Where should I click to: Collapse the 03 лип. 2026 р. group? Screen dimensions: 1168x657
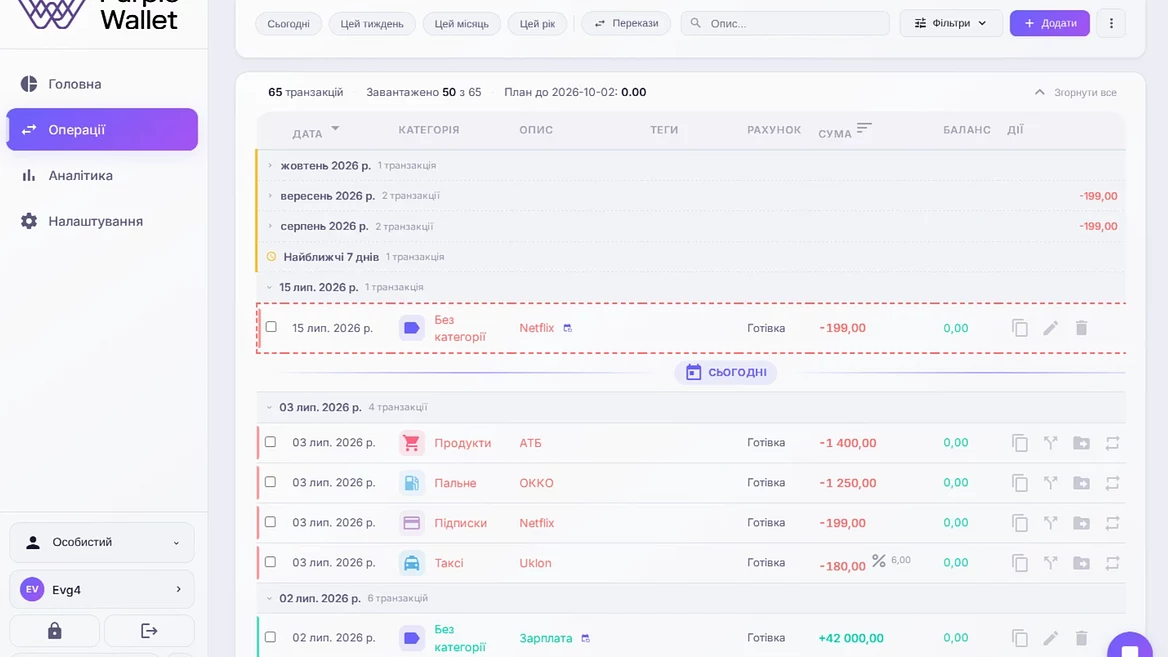point(270,407)
